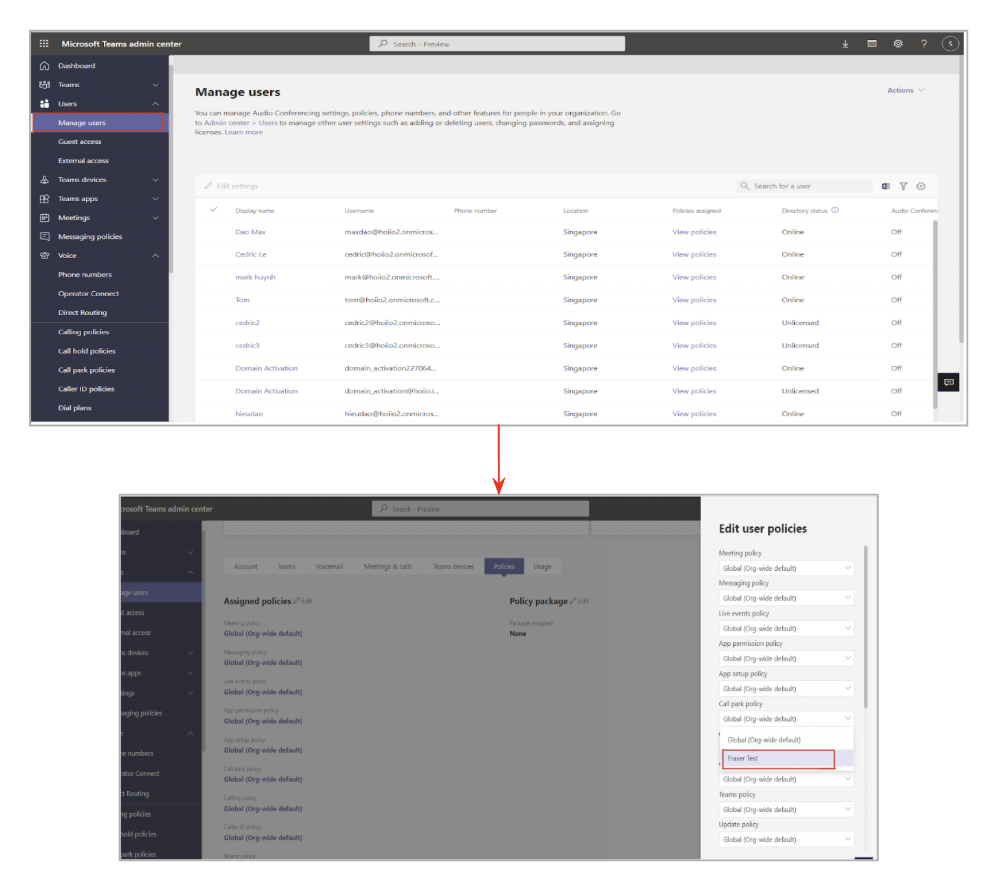Open the Teams policy dropdown
The width and height of the screenshot is (994, 890).
[x=786, y=809]
